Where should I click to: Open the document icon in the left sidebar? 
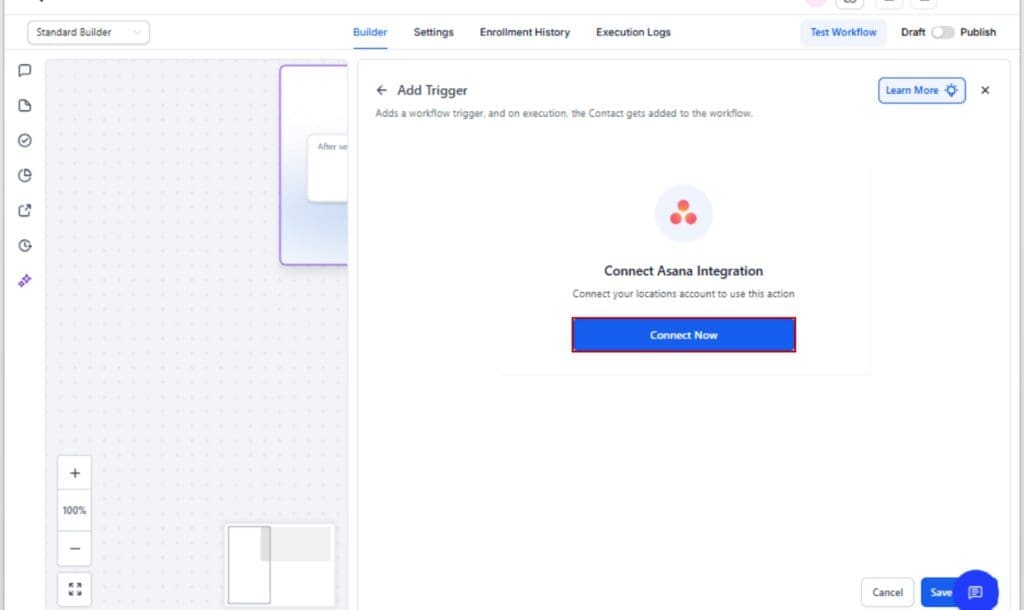pyautogui.click(x=24, y=105)
